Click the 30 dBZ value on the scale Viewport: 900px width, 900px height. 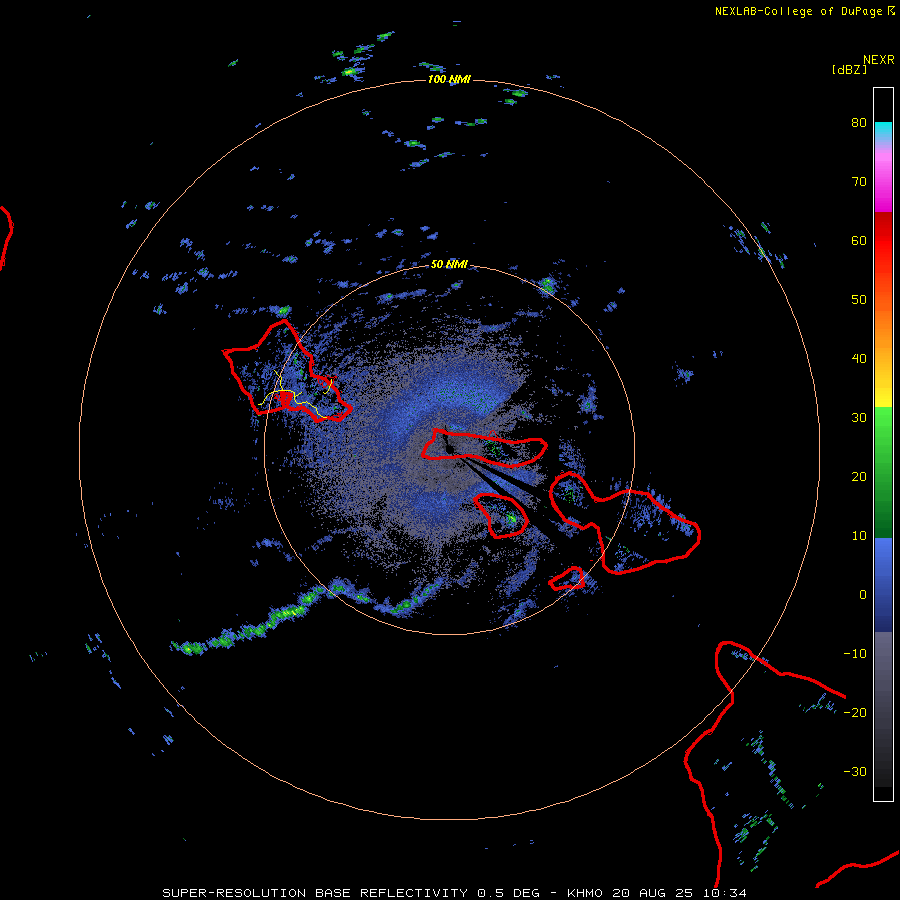pyautogui.click(x=859, y=418)
